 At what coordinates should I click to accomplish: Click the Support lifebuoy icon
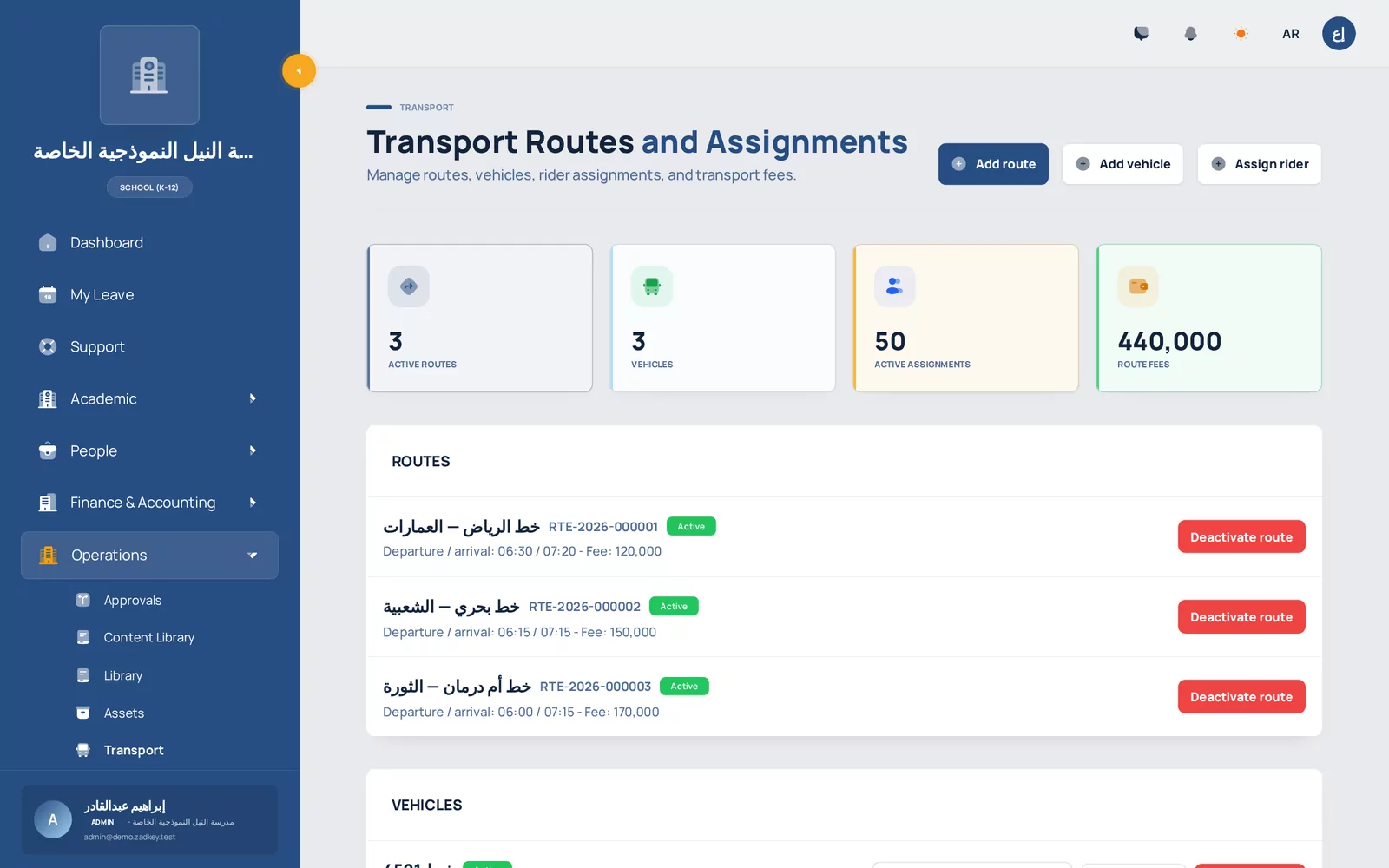coord(48,347)
